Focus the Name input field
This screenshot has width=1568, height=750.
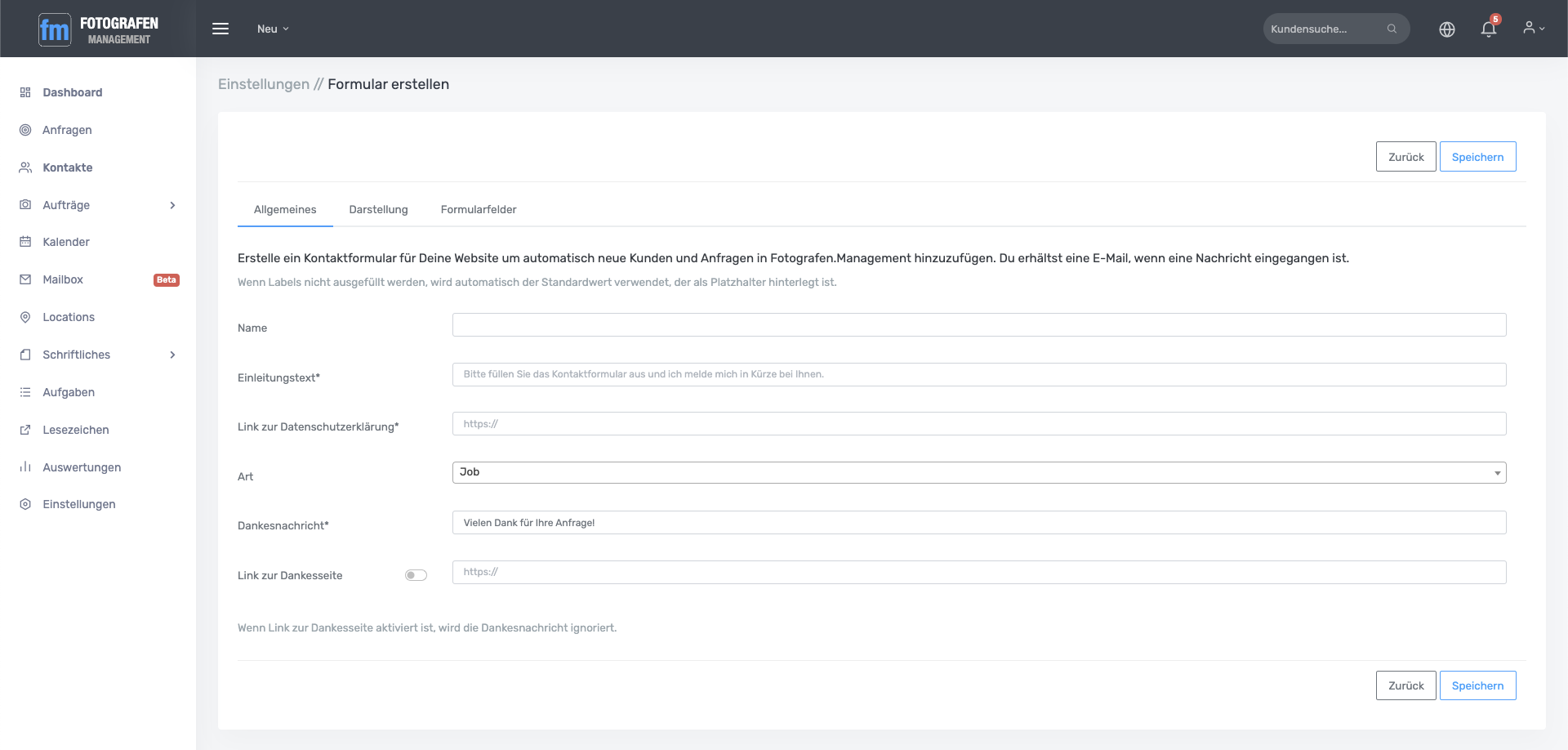(x=978, y=325)
